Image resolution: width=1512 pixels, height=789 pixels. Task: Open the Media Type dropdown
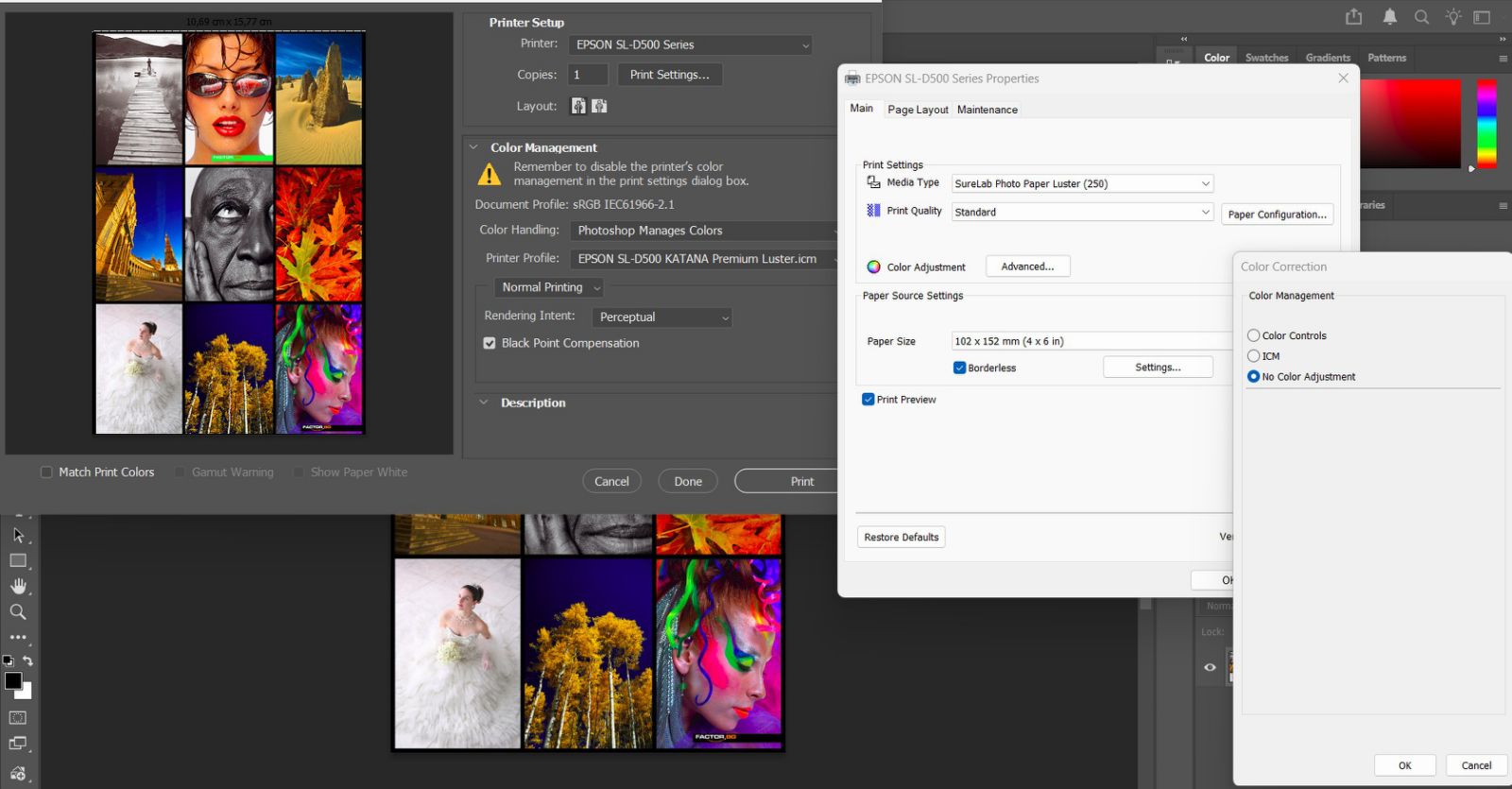tap(1082, 183)
